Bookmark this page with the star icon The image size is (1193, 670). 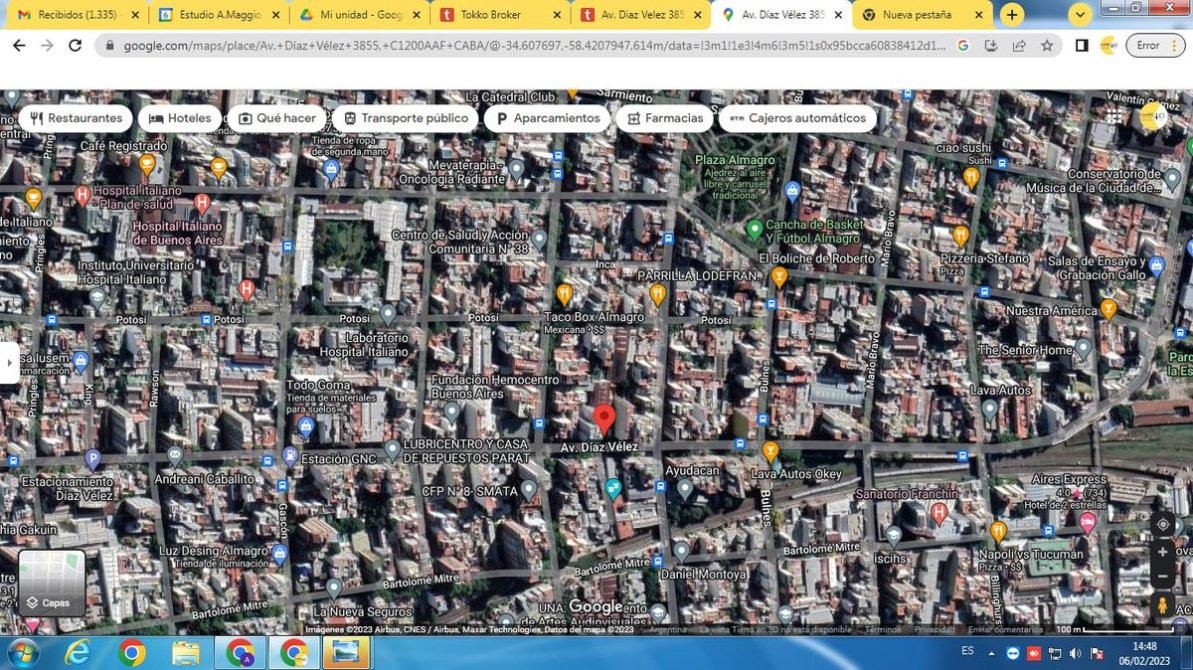pyautogui.click(x=1047, y=46)
